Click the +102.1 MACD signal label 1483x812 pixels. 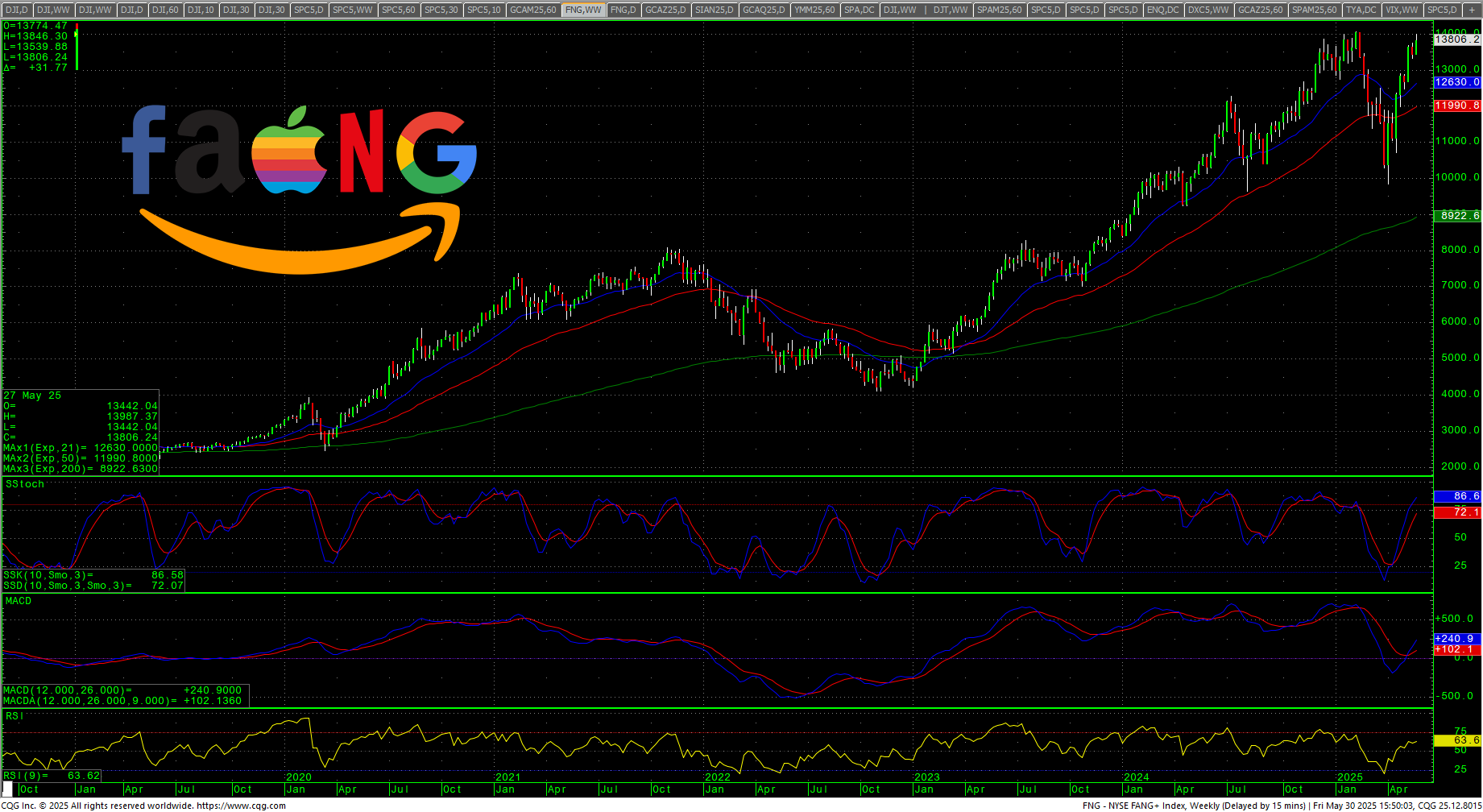point(1457,649)
